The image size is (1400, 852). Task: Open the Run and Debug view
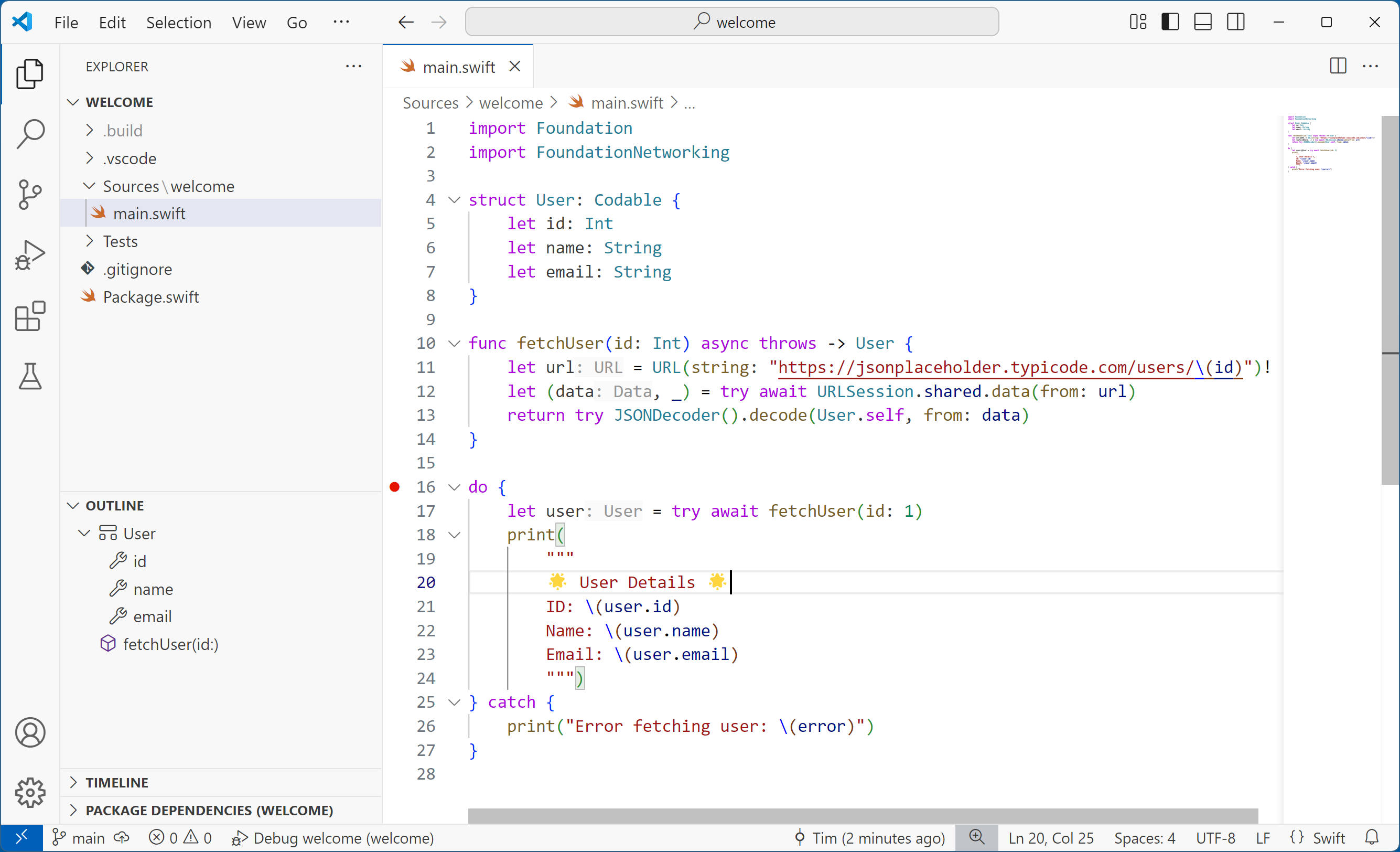tap(29, 255)
